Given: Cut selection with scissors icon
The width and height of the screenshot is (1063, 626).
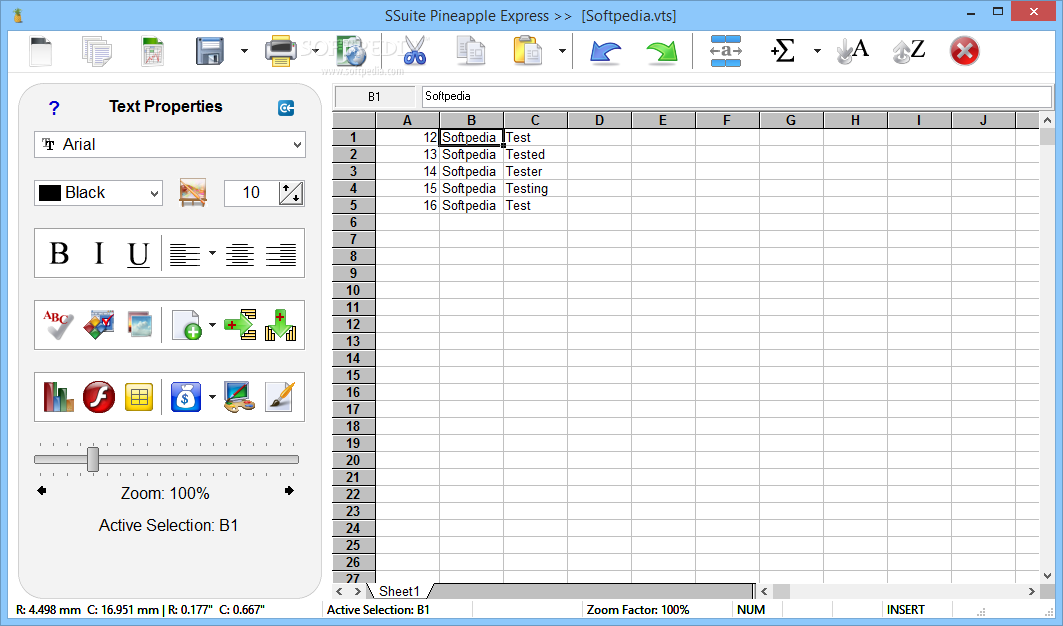Looking at the screenshot, I should pos(415,51).
